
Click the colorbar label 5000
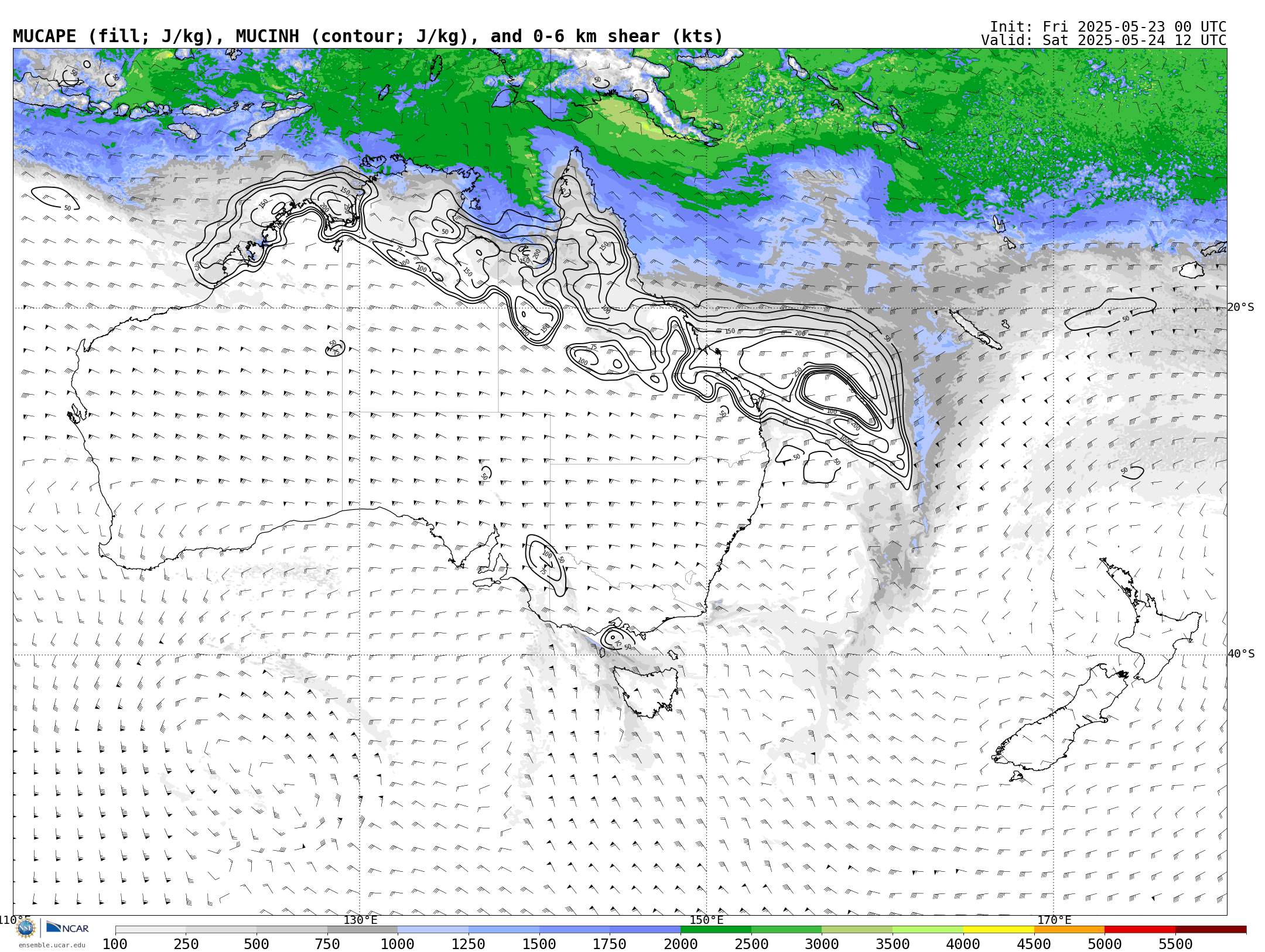(x=1105, y=944)
